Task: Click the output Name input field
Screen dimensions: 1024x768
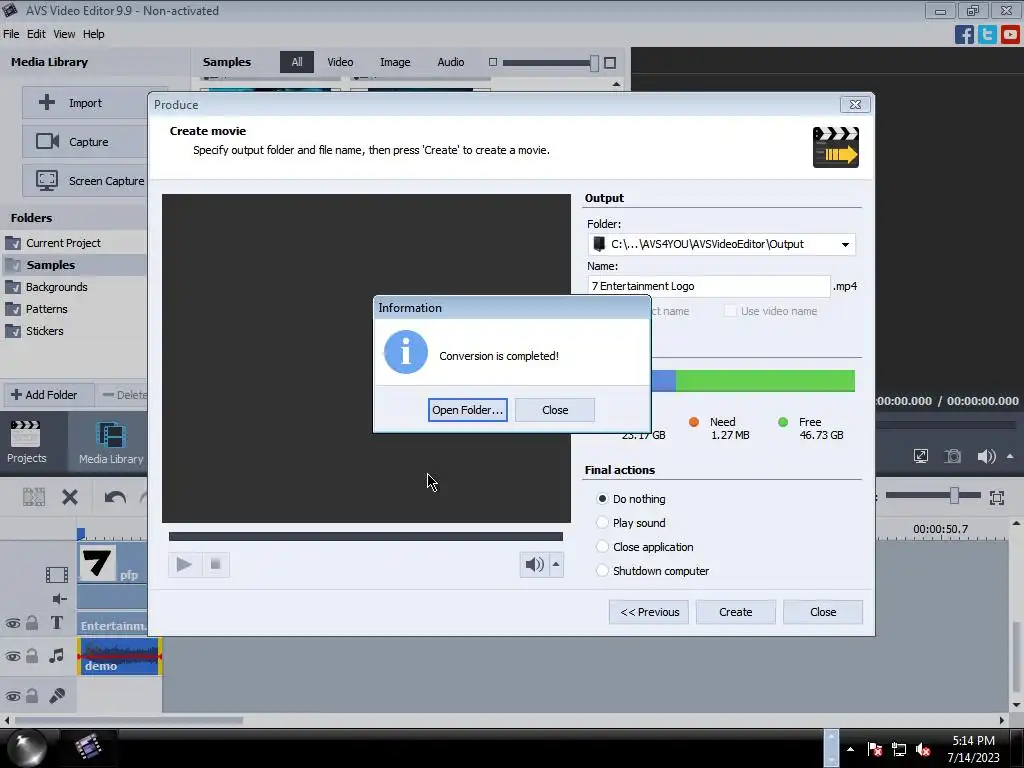Action: [709, 286]
